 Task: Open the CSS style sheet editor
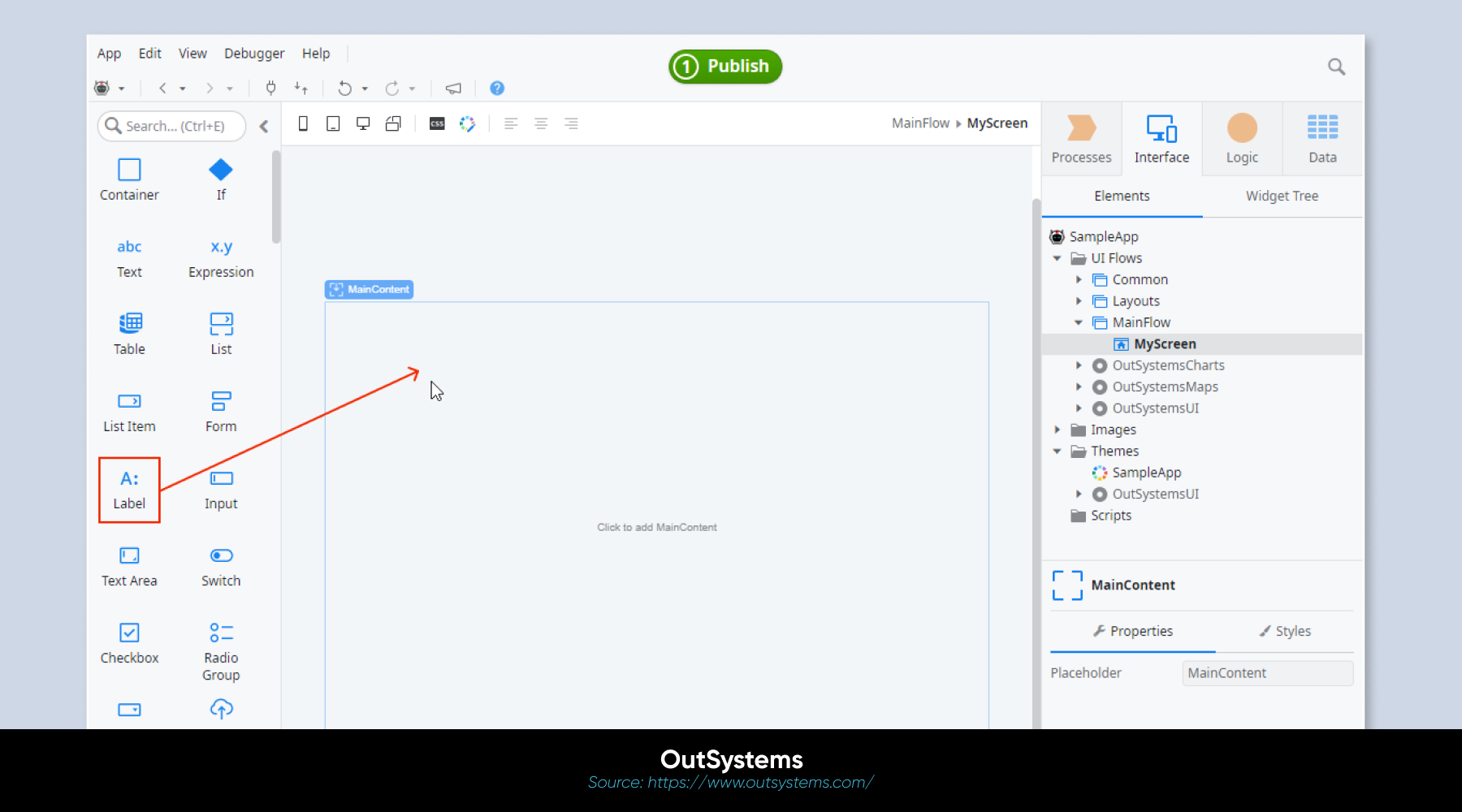[x=437, y=124]
